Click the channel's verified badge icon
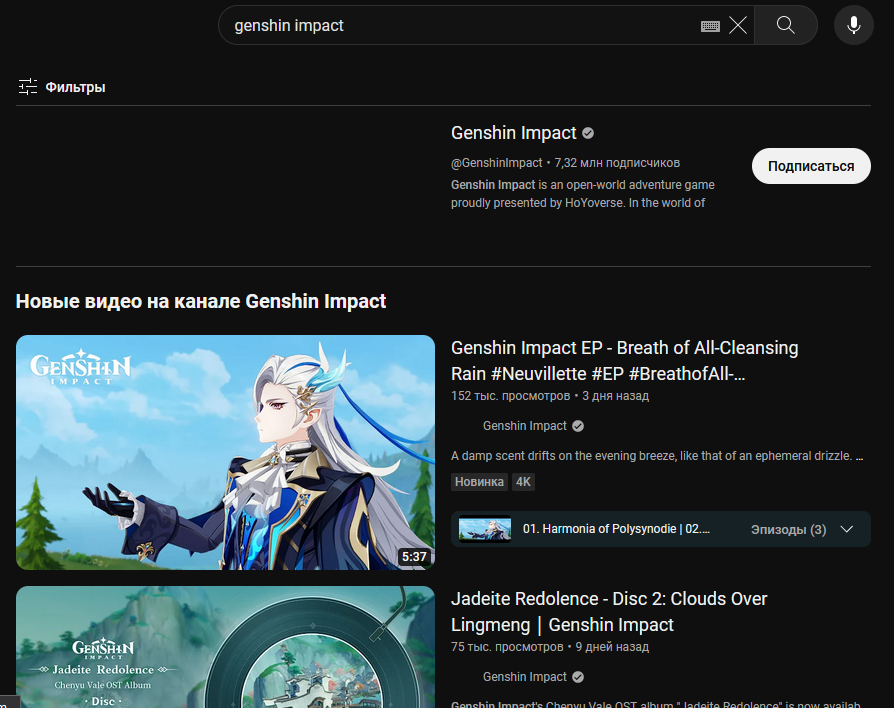 point(588,133)
